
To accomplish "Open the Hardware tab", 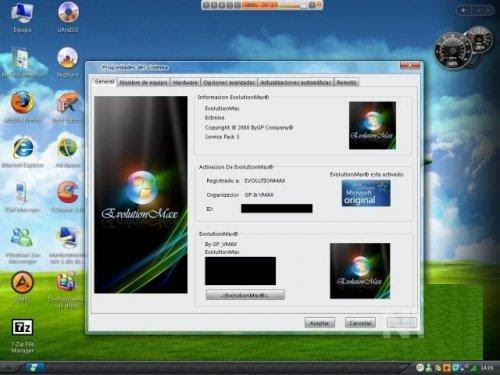I will [x=186, y=82].
